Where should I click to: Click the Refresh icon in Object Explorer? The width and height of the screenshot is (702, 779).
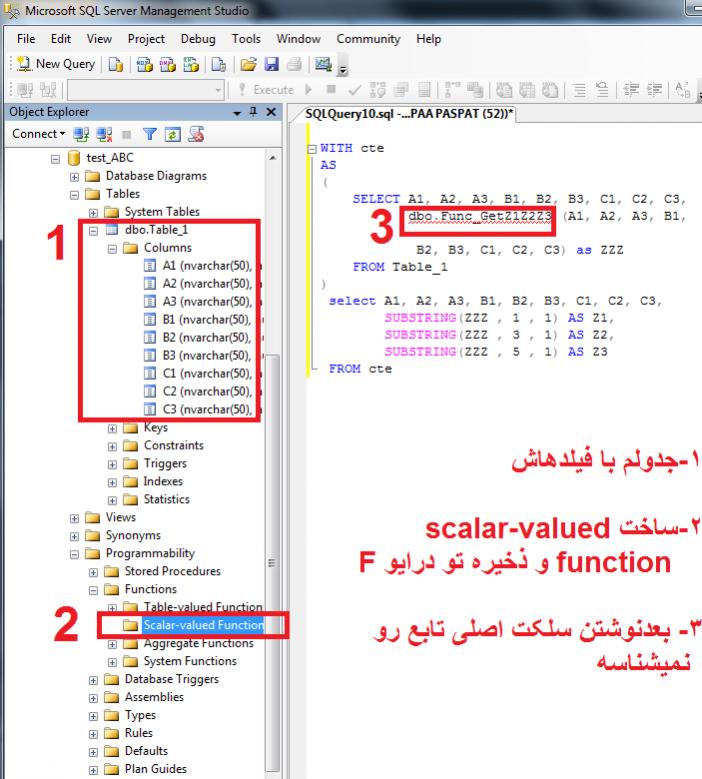pyautogui.click(x=172, y=134)
